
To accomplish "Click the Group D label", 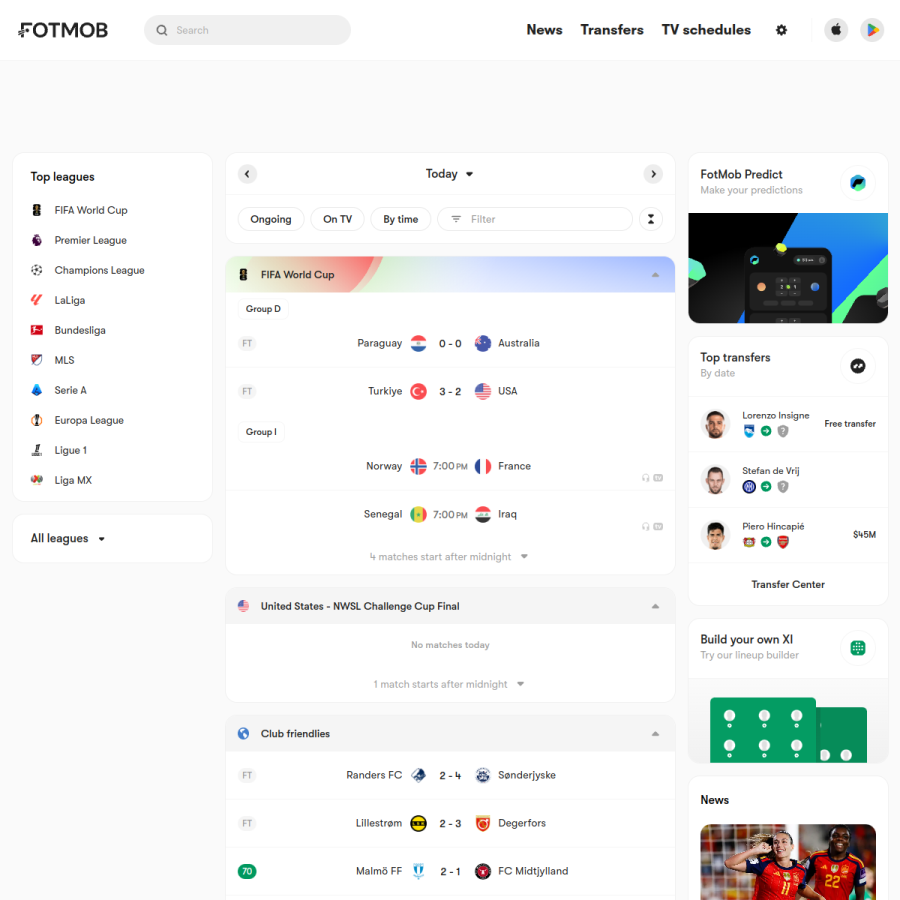I will pyautogui.click(x=263, y=309).
